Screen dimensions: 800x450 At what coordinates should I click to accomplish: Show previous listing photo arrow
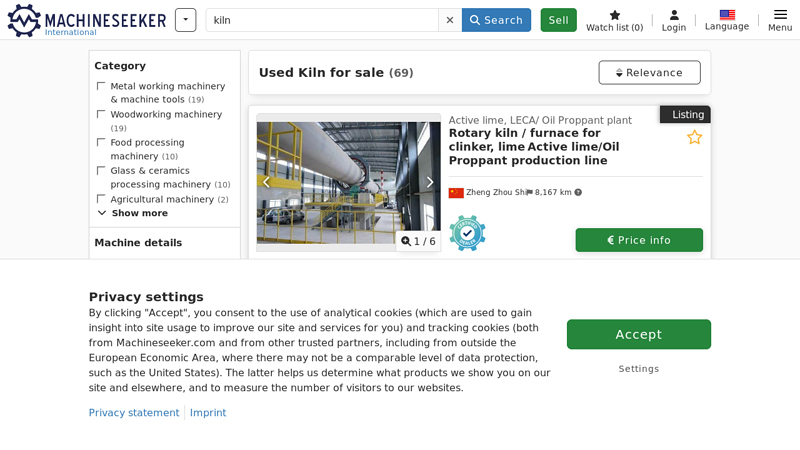click(266, 182)
